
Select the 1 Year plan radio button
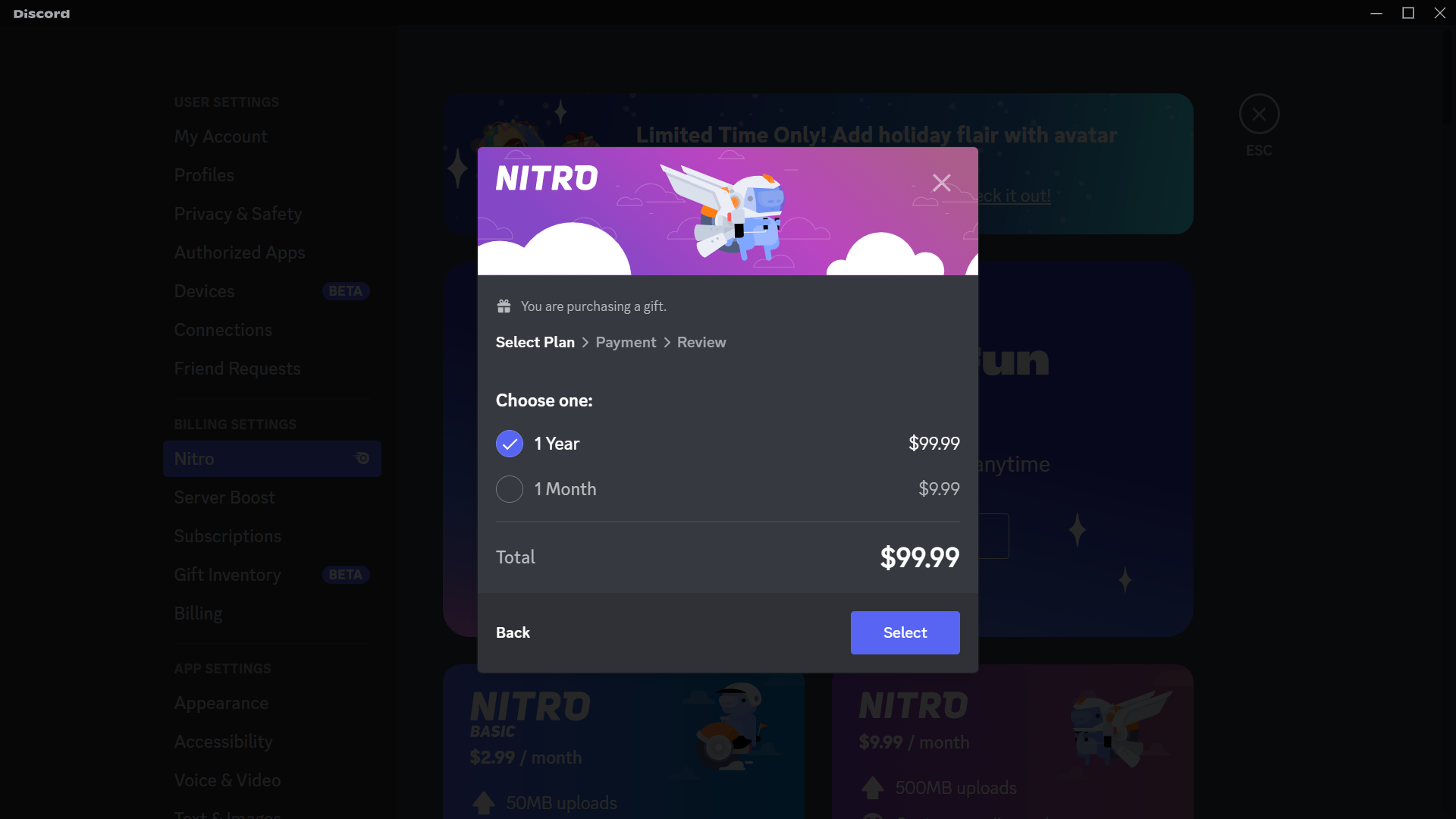[x=510, y=443]
